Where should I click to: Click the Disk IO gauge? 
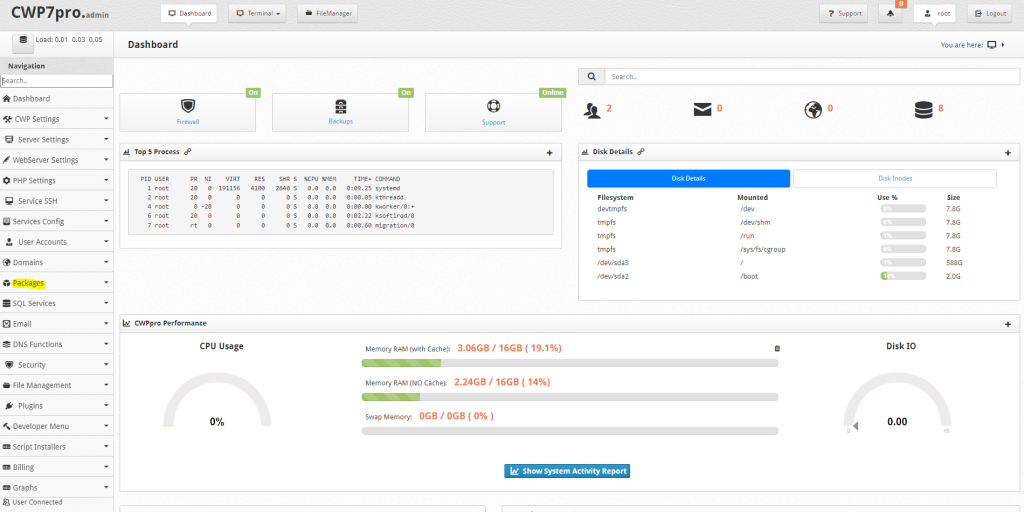[x=897, y=400]
